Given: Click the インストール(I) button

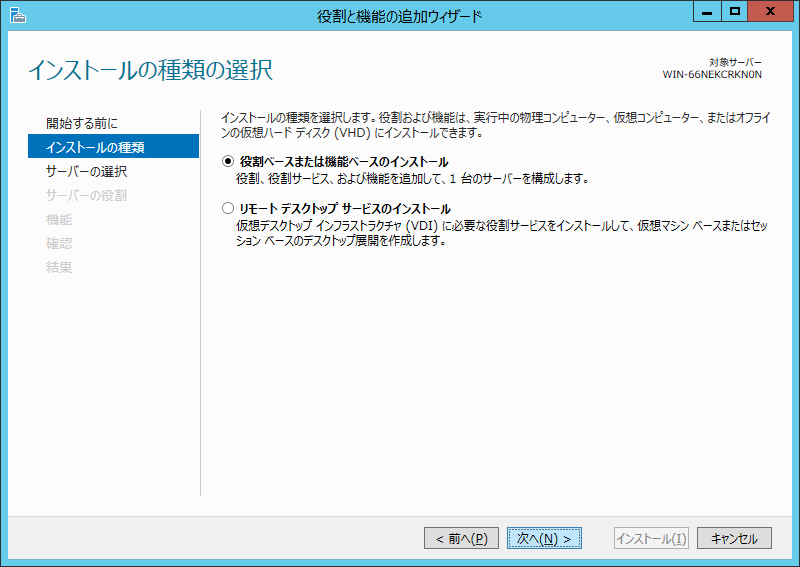Looking at the screenshot, I should [x=651, y=538].
